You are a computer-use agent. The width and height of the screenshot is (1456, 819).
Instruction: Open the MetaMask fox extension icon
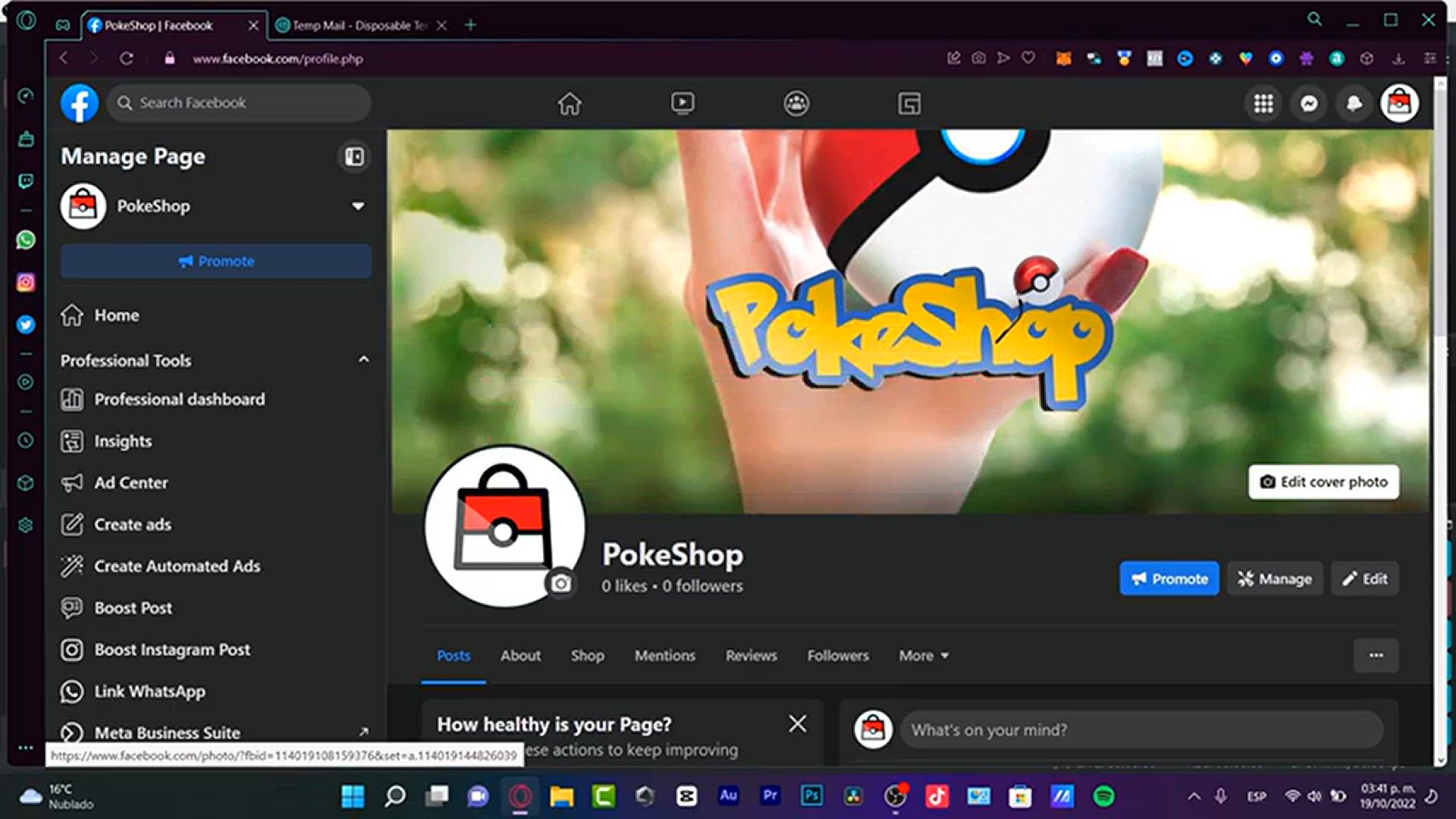pos(1063,58)
